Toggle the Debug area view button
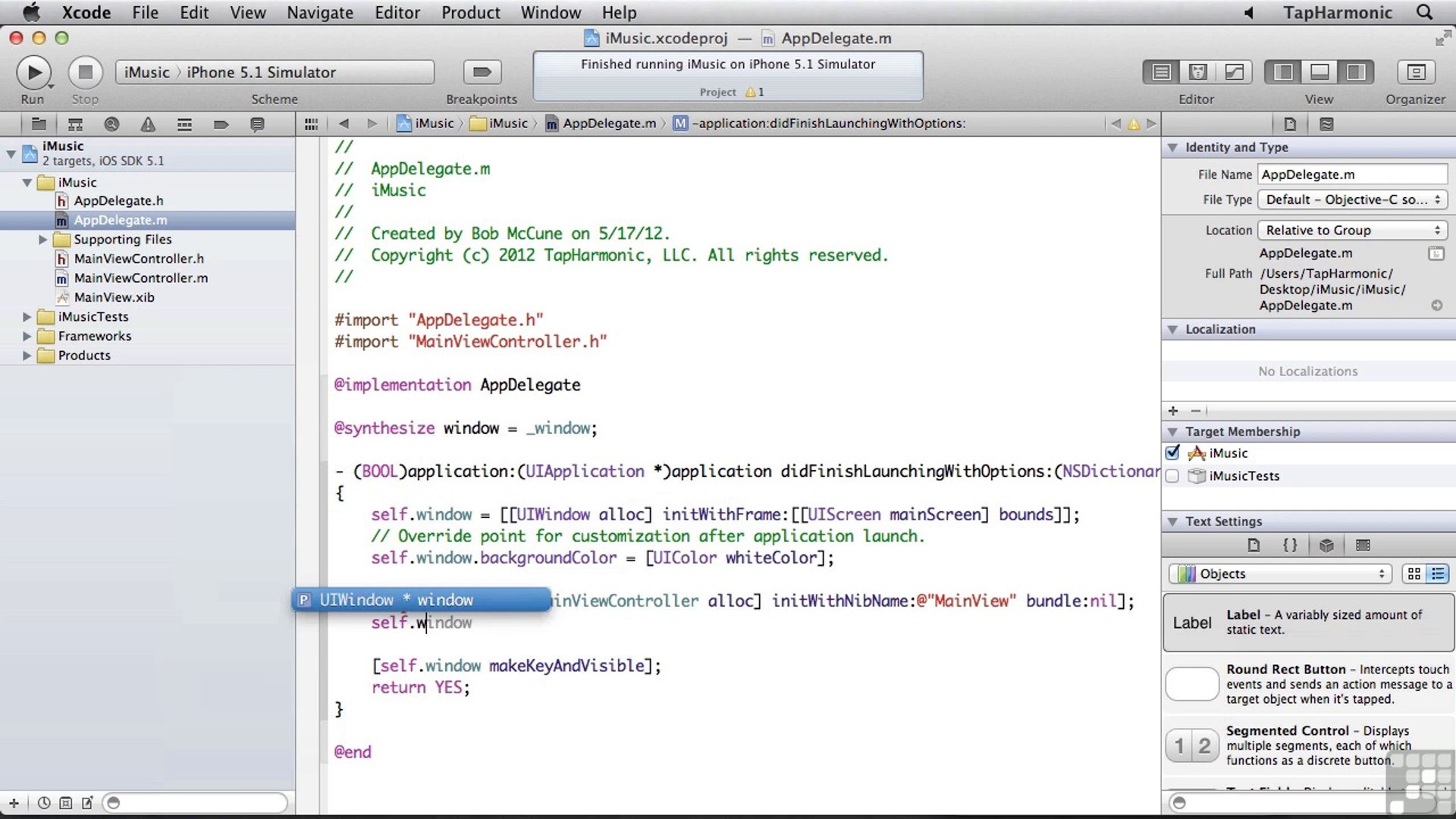The image size is (1456, 819). (1319, 72)
